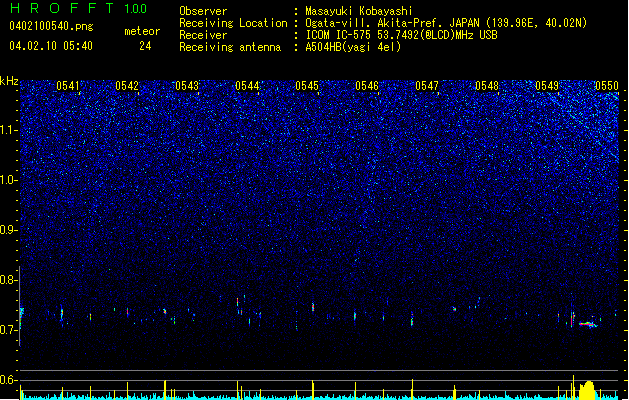Click the 0545 time marker
This screenshot has height=400, width=629.
(307, 86)
